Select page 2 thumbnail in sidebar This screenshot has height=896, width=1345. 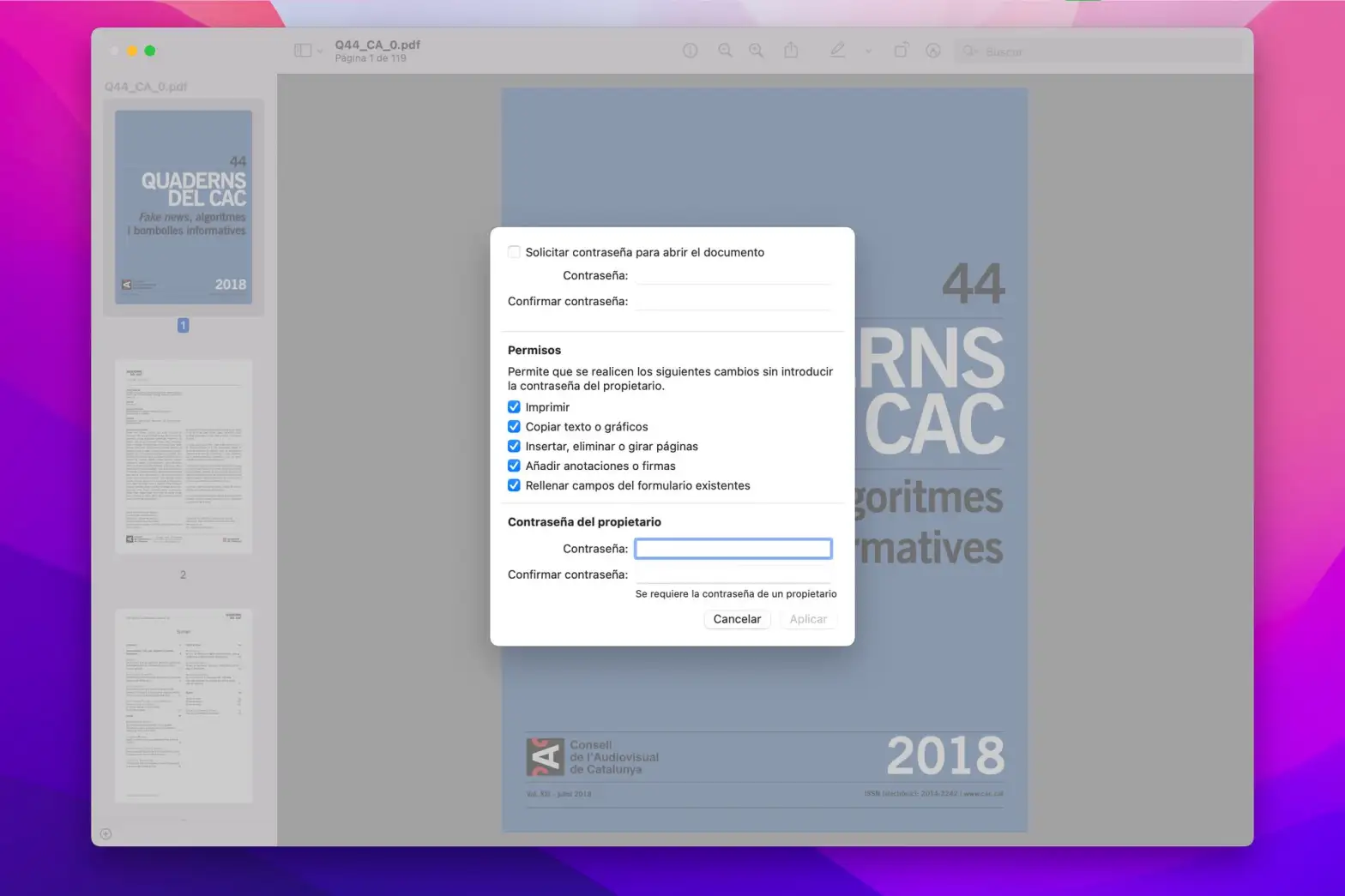tap(184, 456)
